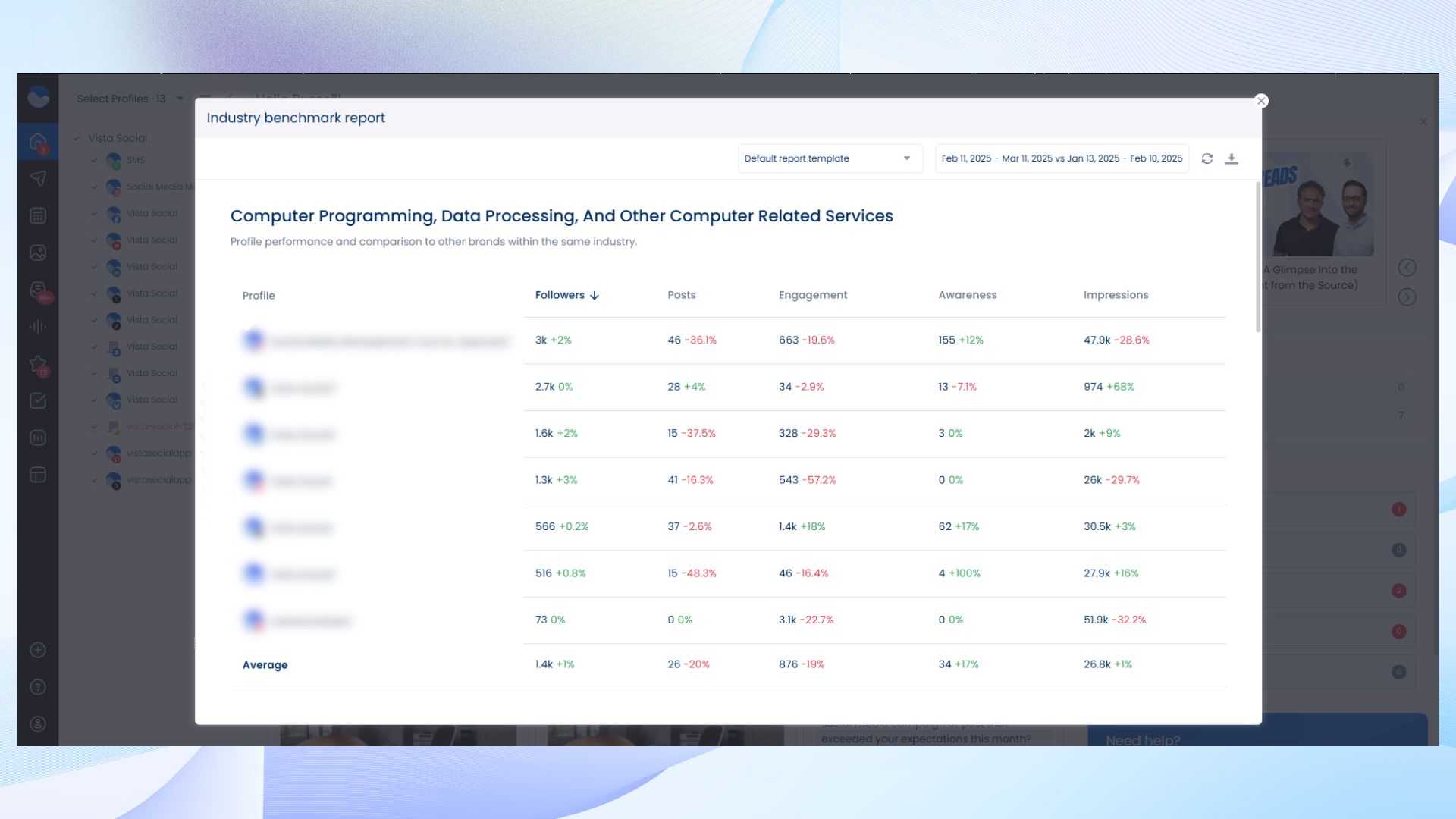Image resolution: width=1456 pixels, height=819 pixels.
Task: Click the next arrow on the Leads promo card
Action: tap(1407, 297)
